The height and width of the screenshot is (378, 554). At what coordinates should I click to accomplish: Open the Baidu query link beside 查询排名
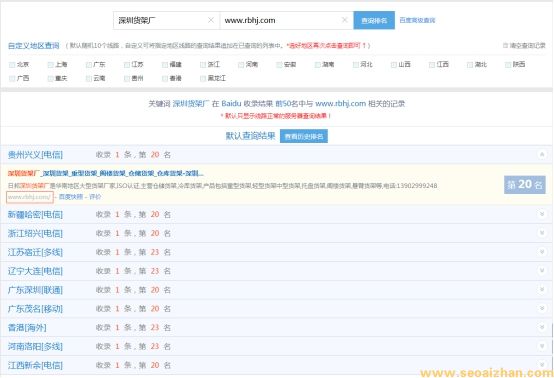[417, 20]
